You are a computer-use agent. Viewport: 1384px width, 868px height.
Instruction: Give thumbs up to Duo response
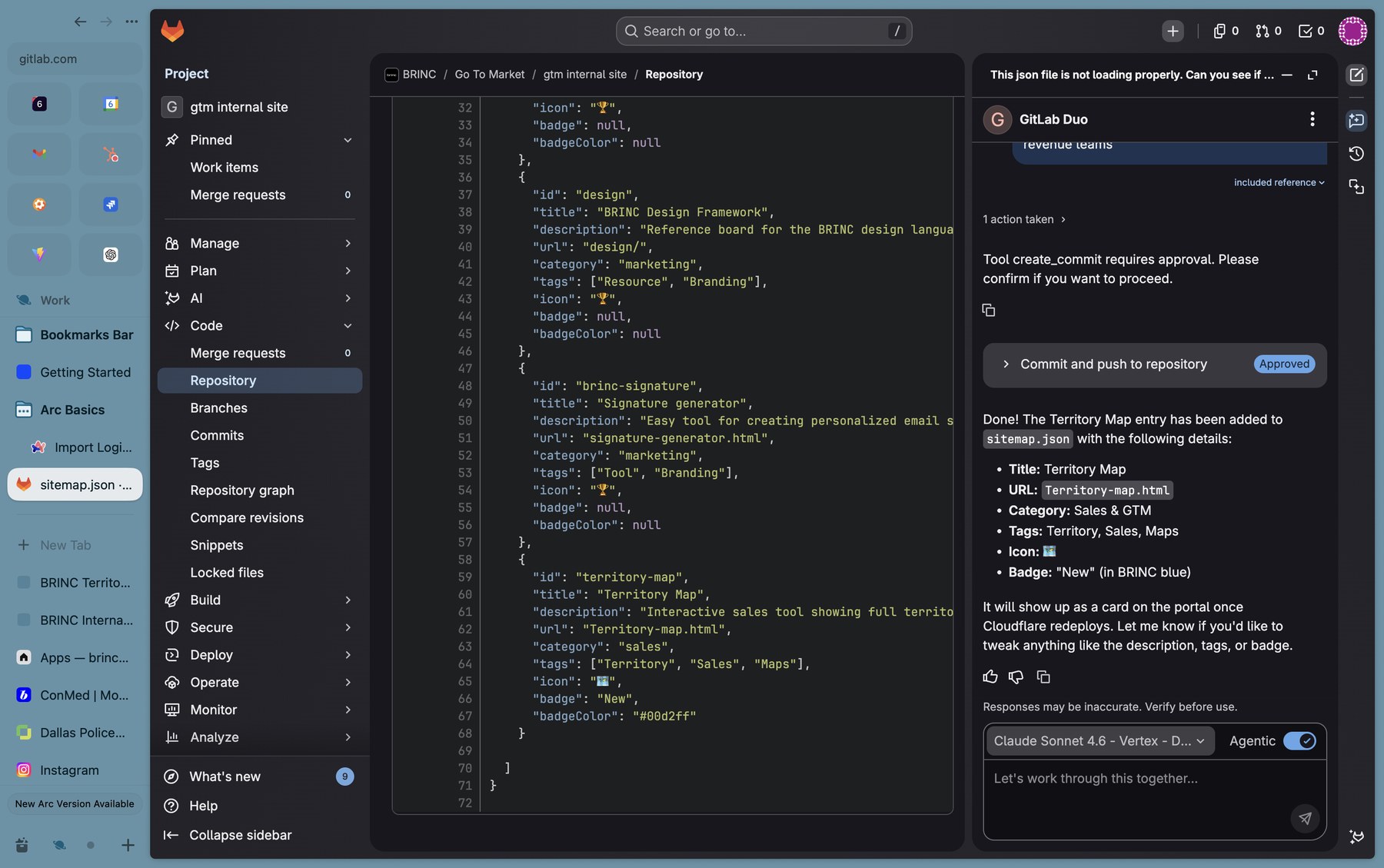990,677
